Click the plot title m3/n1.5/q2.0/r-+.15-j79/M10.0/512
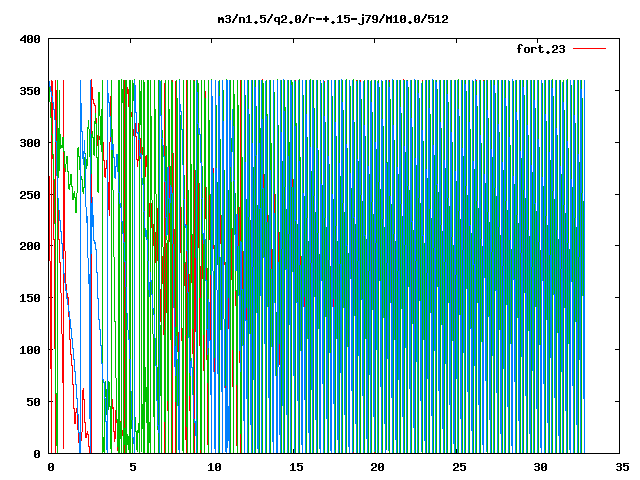Viewport: 640px width, 480px height. point(333,20)
